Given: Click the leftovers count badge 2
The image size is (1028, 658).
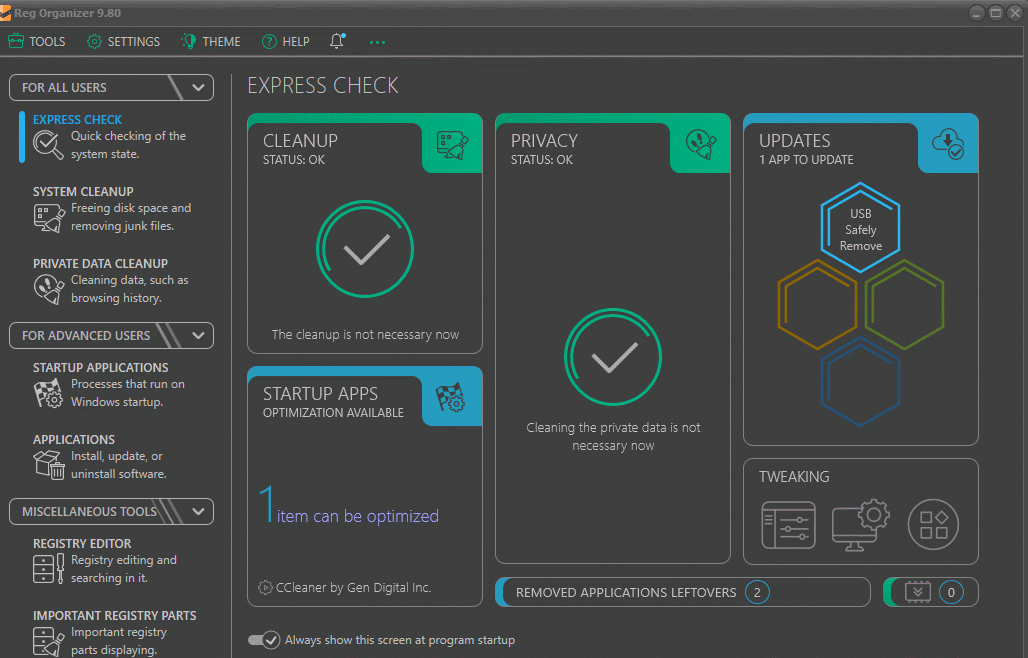Looking at the screenshot, I should (x=757, y=592).
